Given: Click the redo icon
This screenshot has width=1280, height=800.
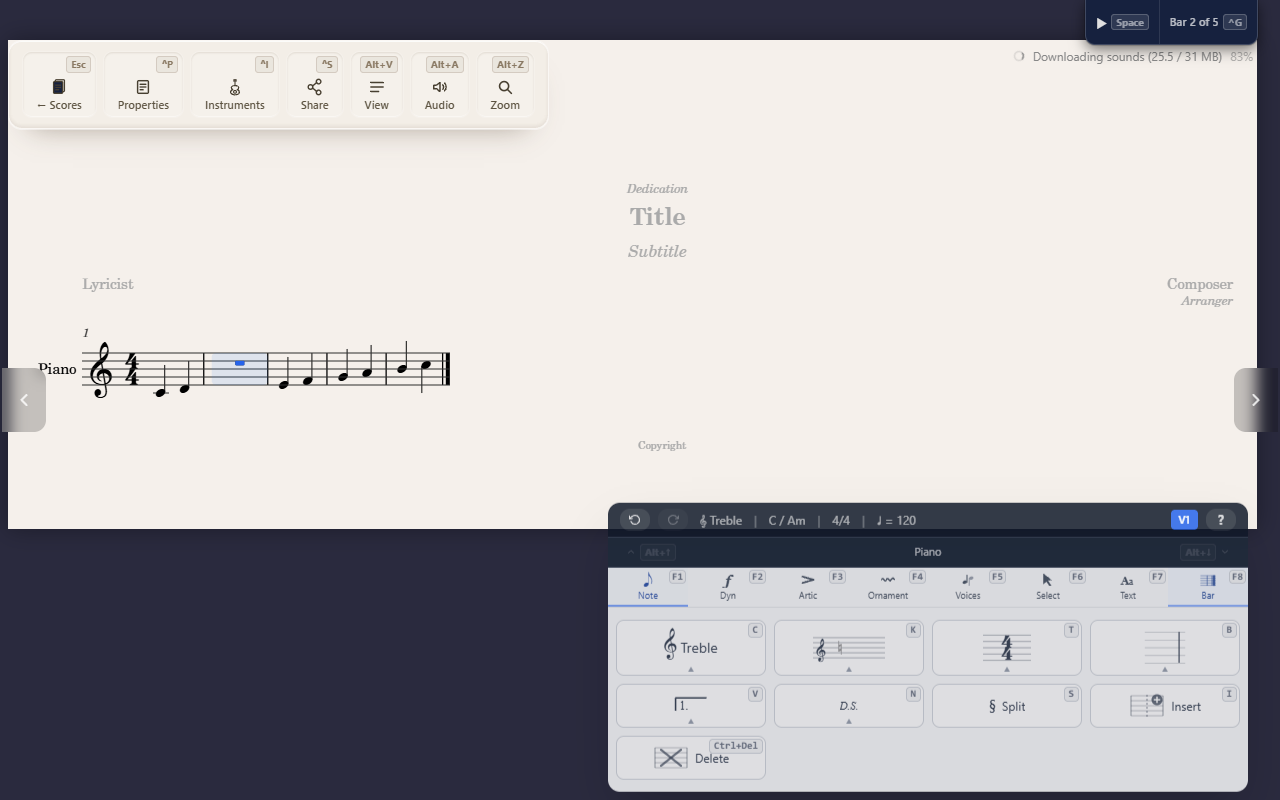Looking at the screenshot, I should (673, 520).
